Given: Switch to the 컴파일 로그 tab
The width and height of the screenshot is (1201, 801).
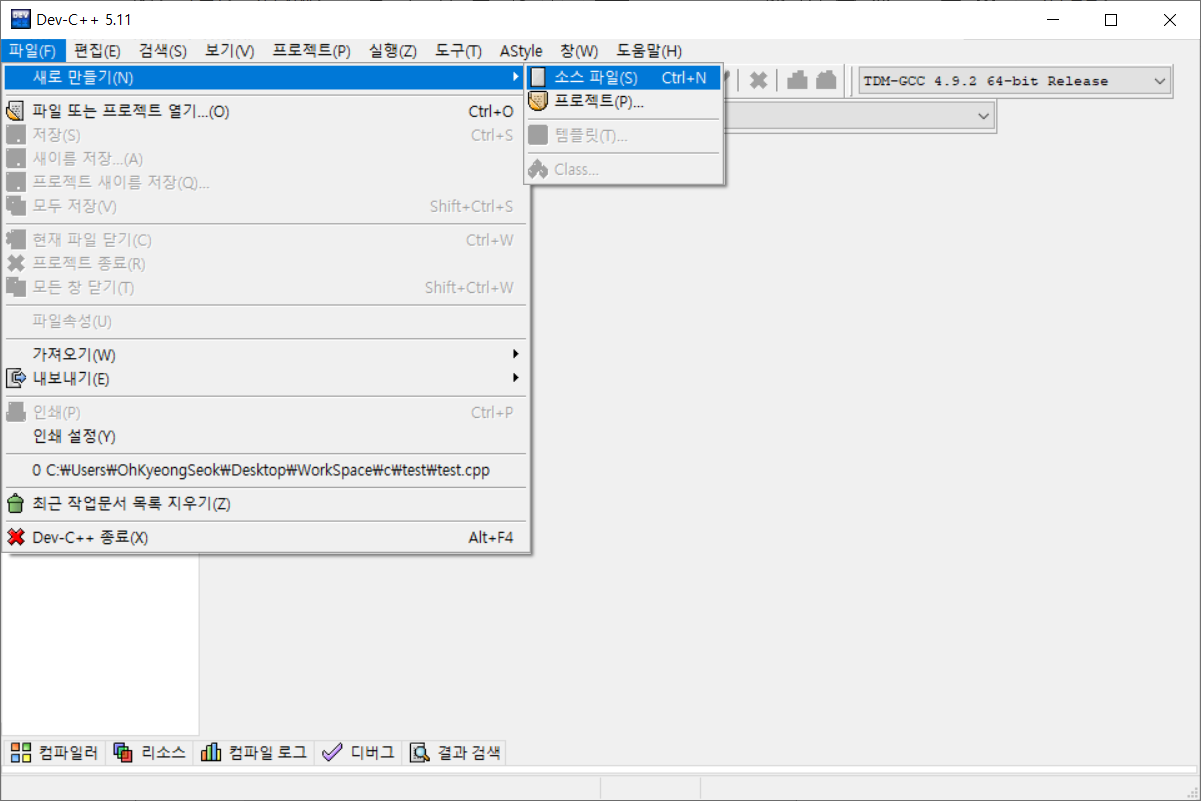Looking at the screenshot, I should click(x=254, y=753).
